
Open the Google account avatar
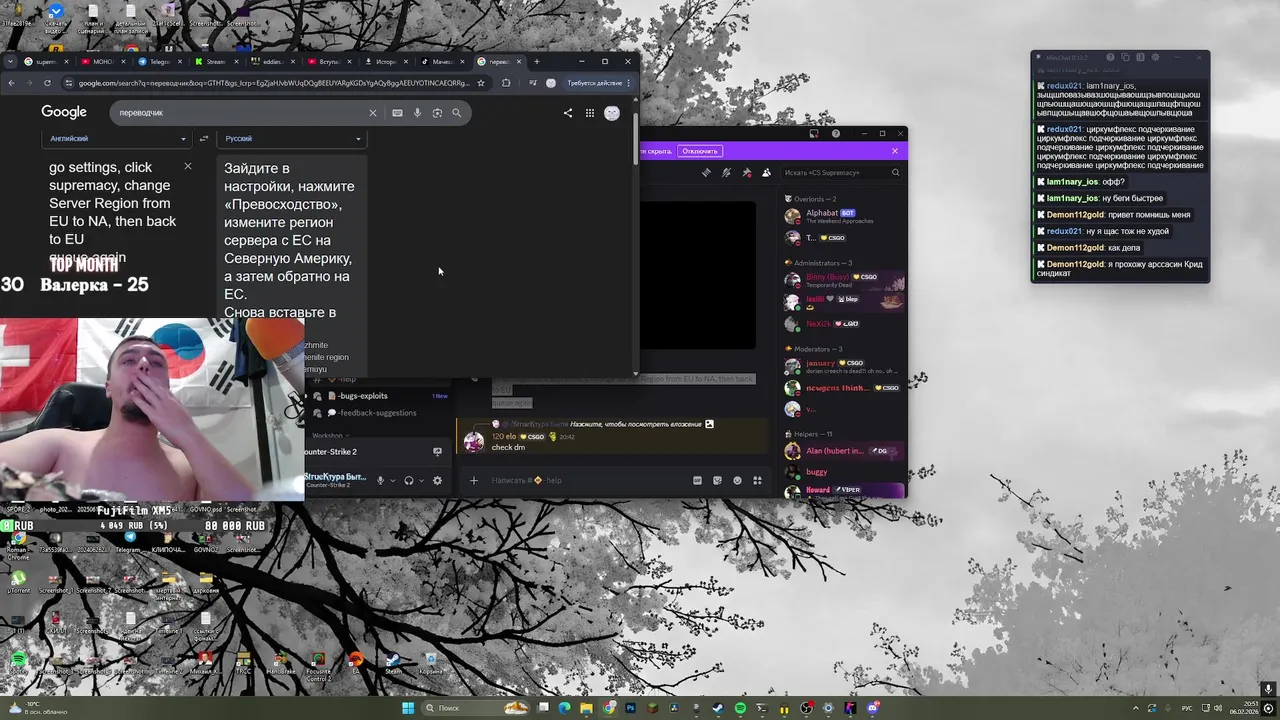click(612, 113)
